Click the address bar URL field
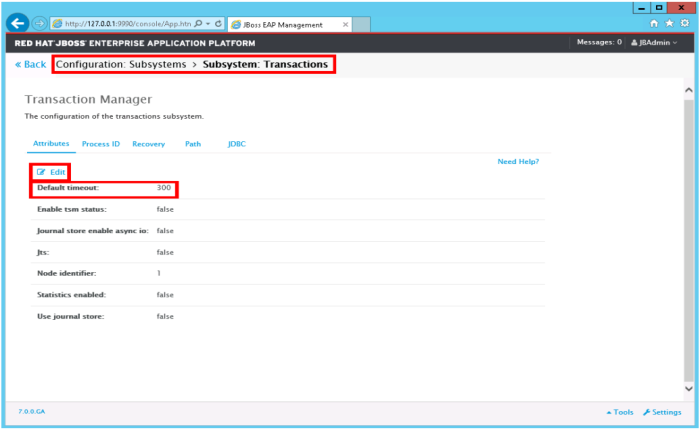The width and height of the screenshot is (700, 430). [x=128, y=24]
